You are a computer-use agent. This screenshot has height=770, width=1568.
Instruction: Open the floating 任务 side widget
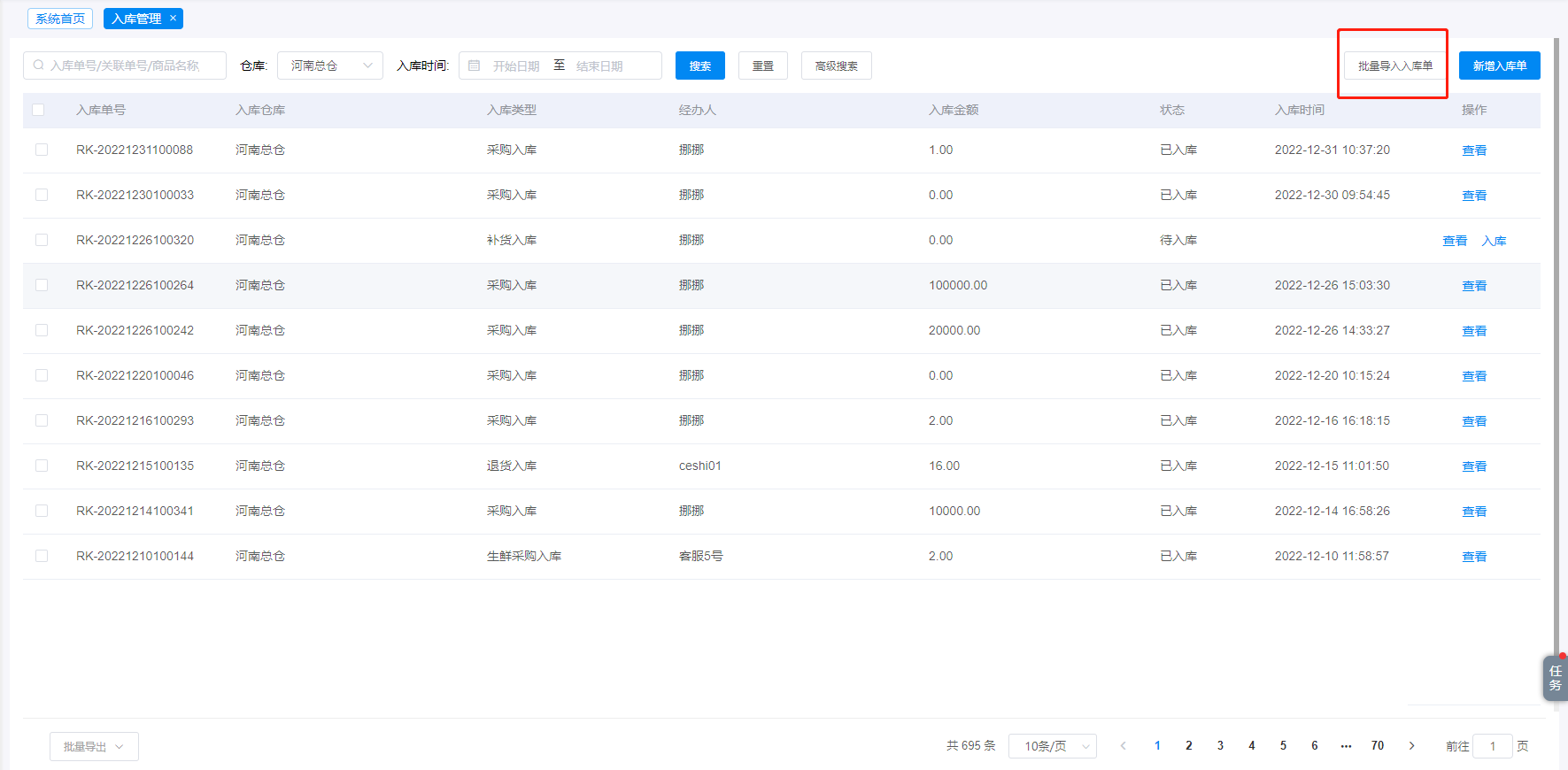click(x=1555, y=678)
